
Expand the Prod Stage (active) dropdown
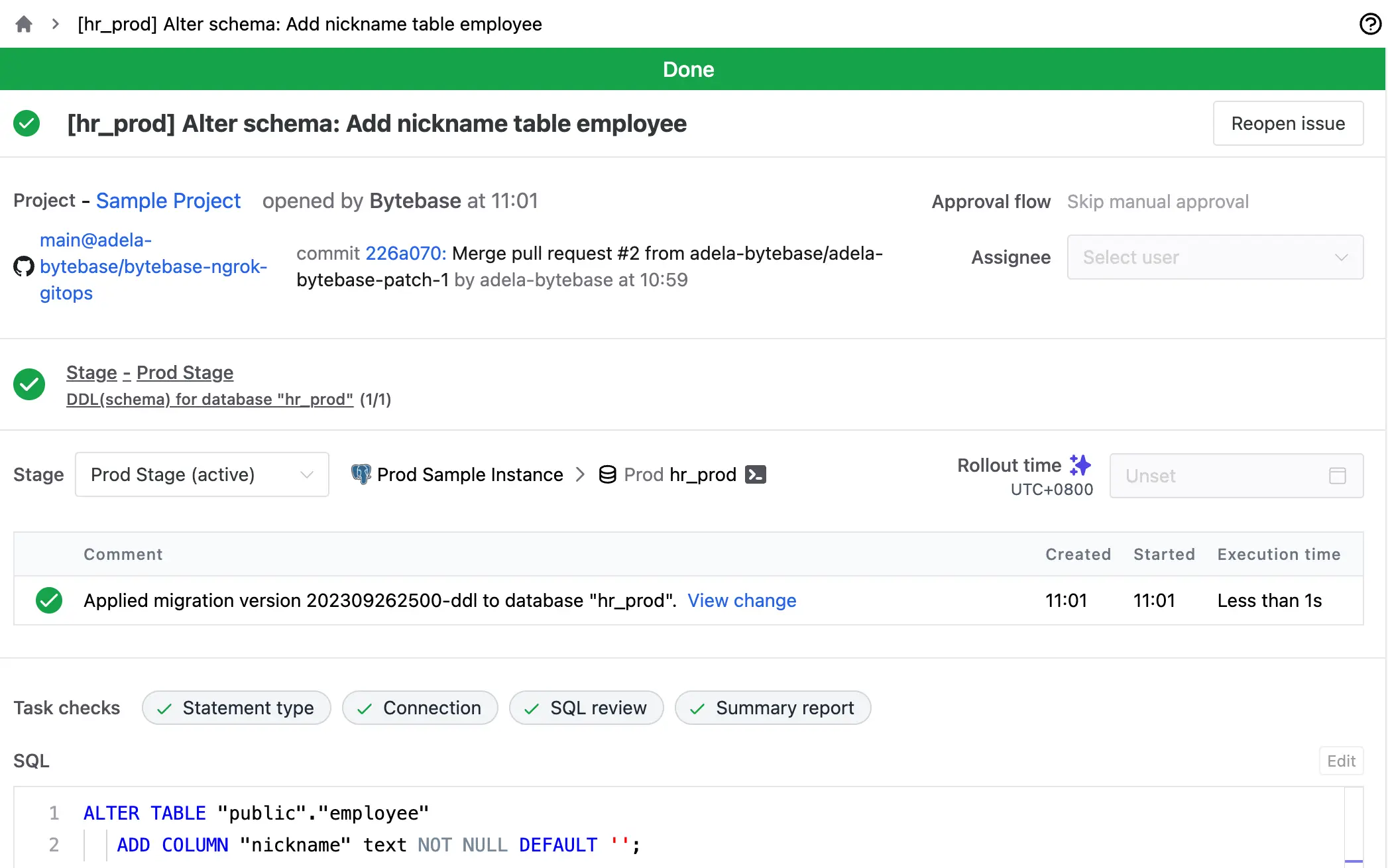click(202, 474)
